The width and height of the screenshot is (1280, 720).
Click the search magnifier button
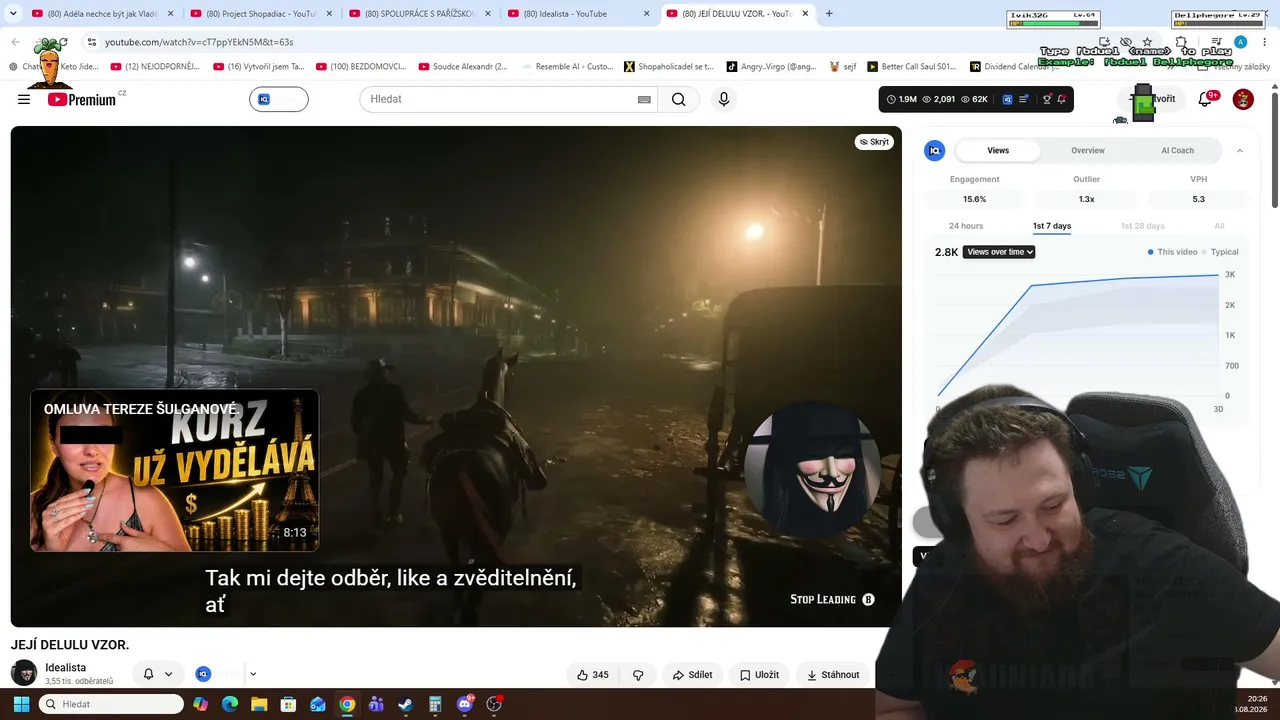678,99
